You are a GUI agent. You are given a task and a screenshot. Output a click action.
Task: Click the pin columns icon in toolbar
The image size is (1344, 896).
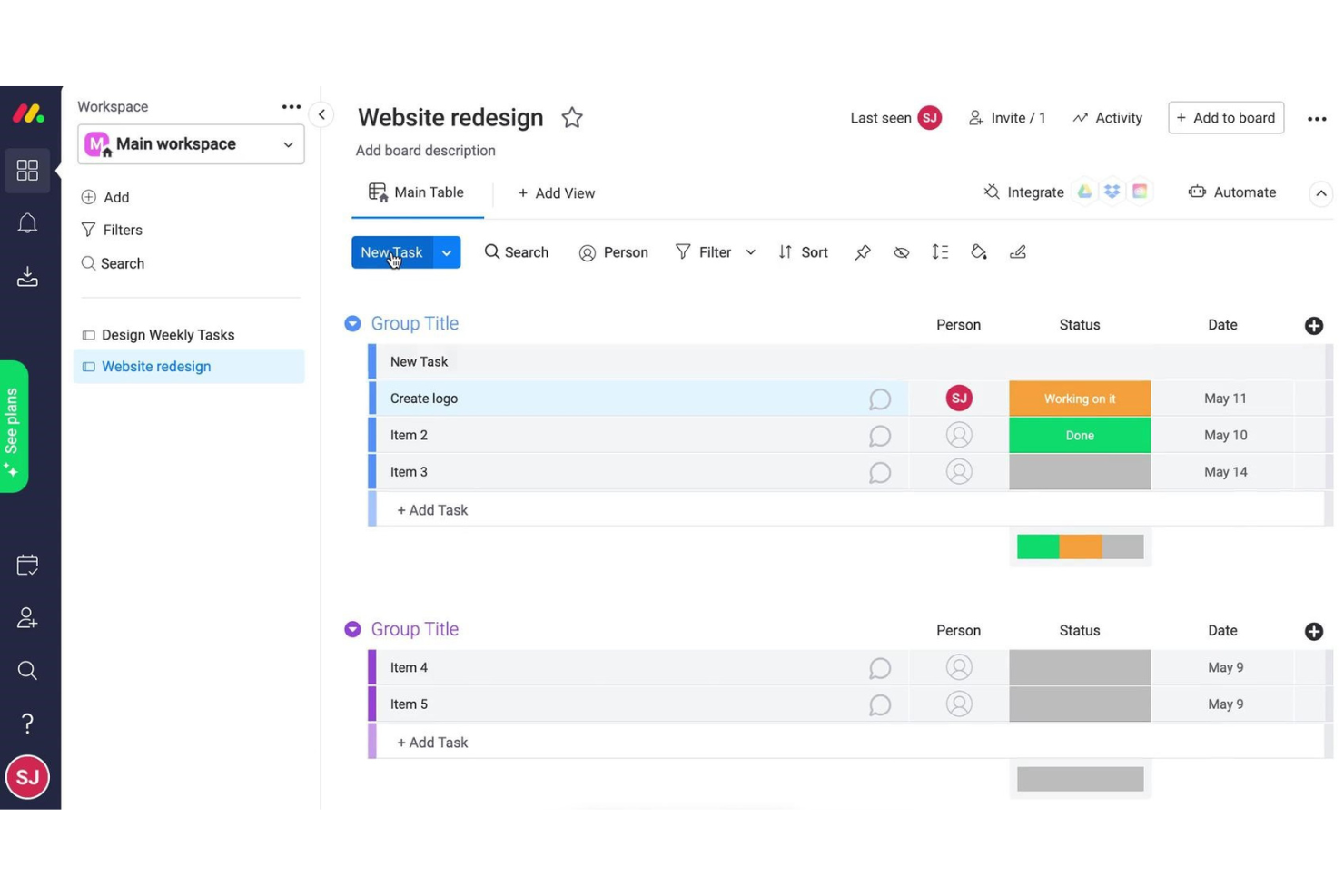pyautogui.click(x=862, y=252)
